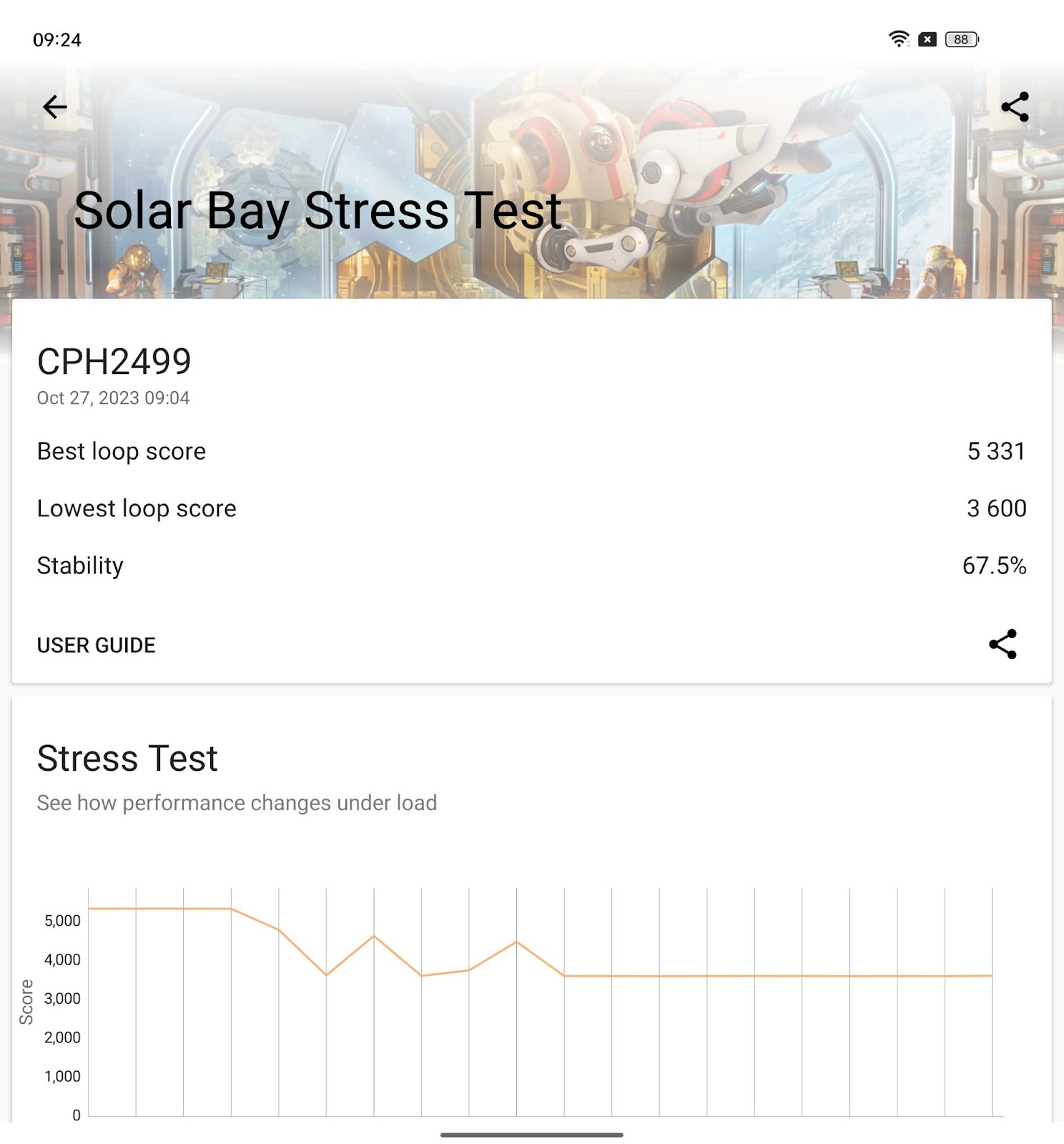Viewport: 1064px width, 1144px height.
Task: Tap the Best loop score row
Action: (x=531, y=451)
